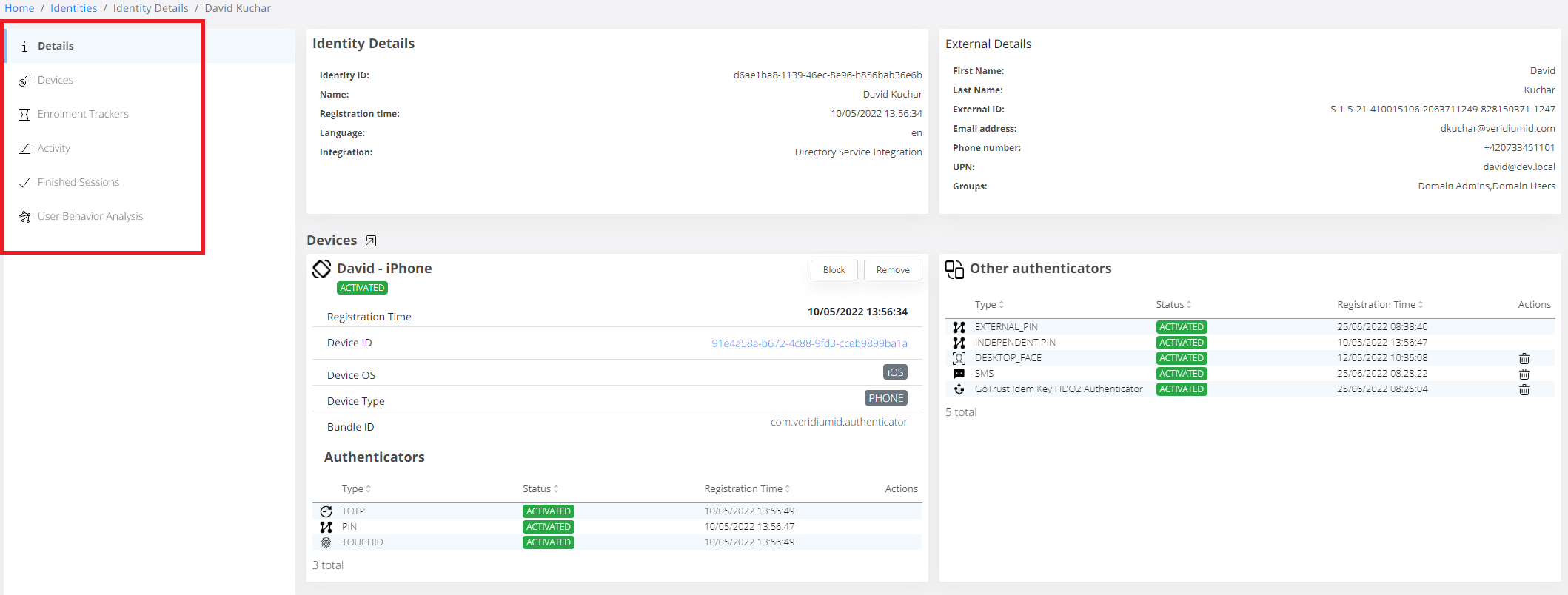Sort device Authenticators by Type column

[x=356, y=489]
